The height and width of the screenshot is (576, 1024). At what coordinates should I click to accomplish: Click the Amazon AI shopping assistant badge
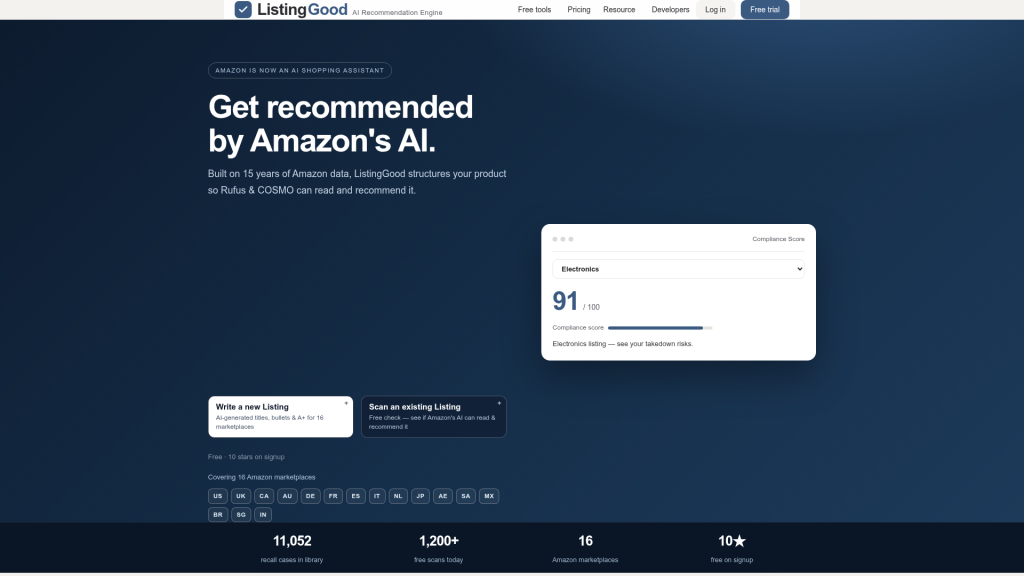pyautogui.click(x=300, y=71)
